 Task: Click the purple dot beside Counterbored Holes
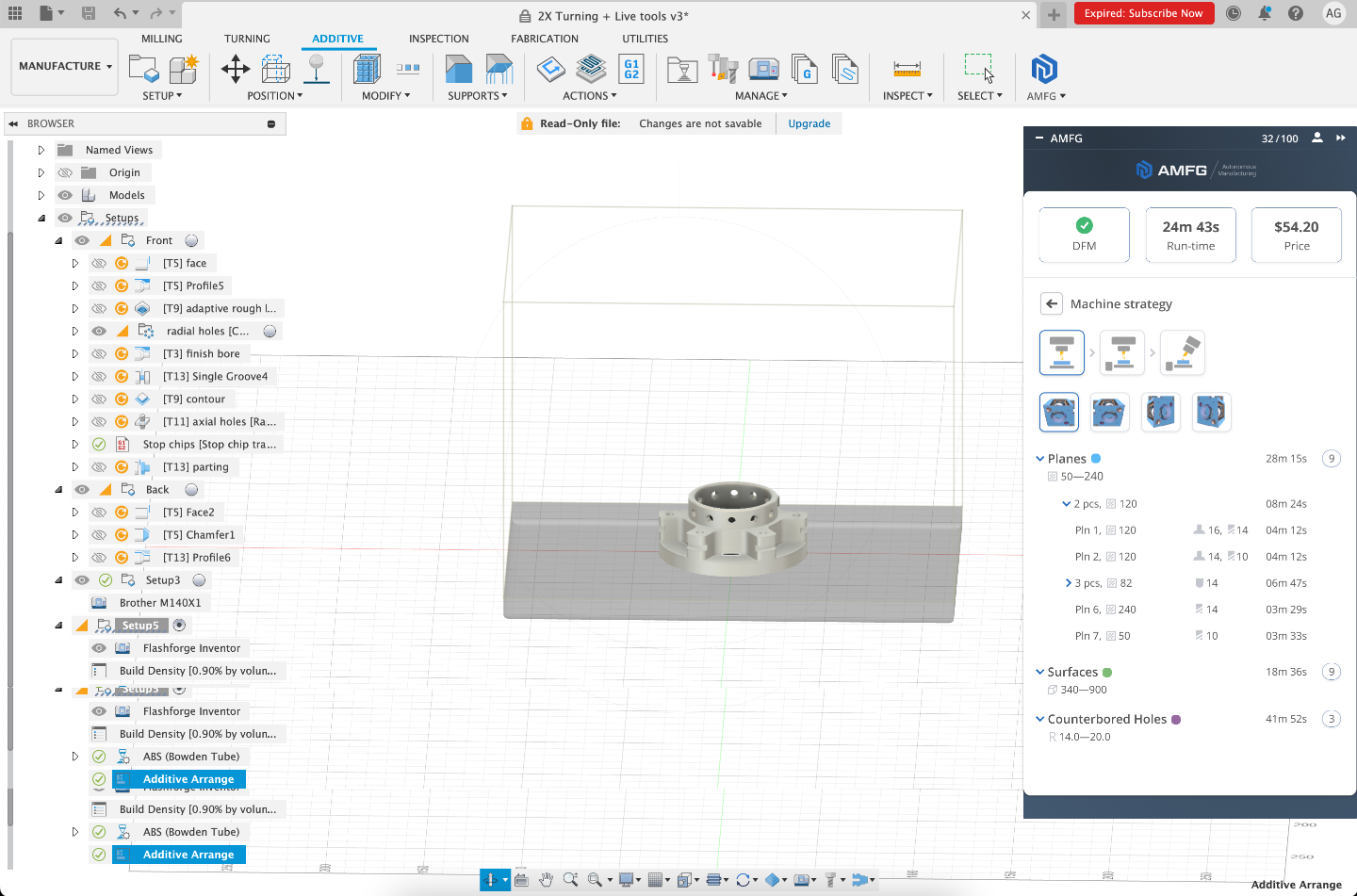pos(1176,720)
